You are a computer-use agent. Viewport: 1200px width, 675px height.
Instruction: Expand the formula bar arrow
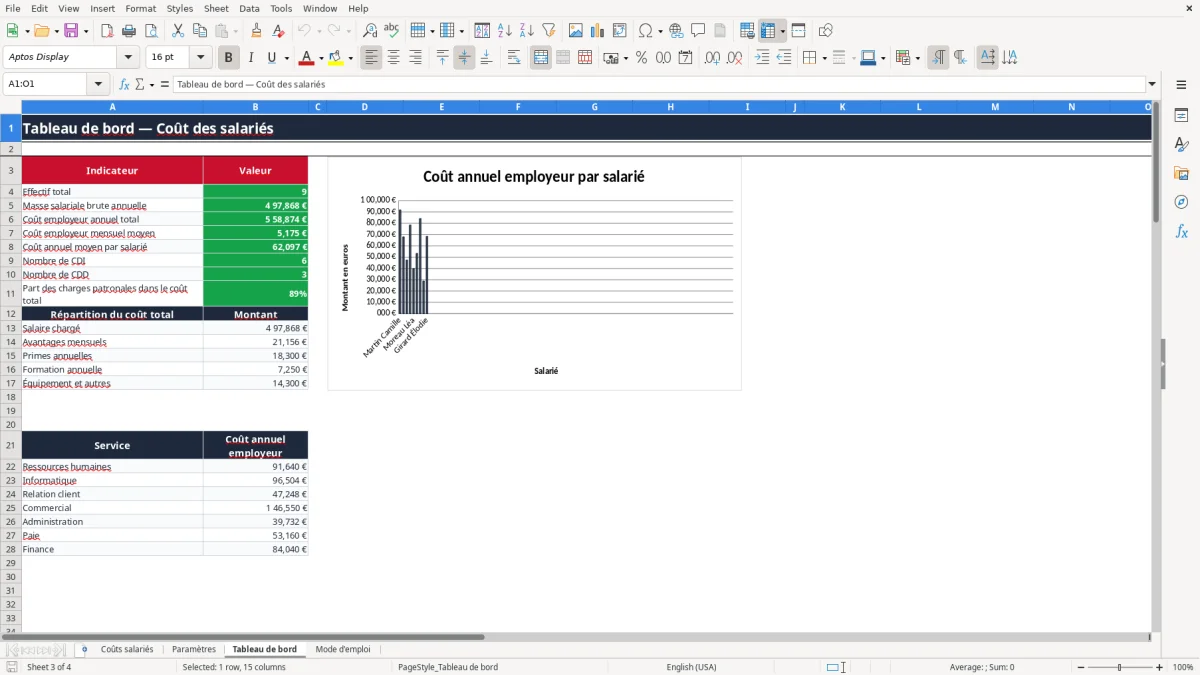(1152, 85)
